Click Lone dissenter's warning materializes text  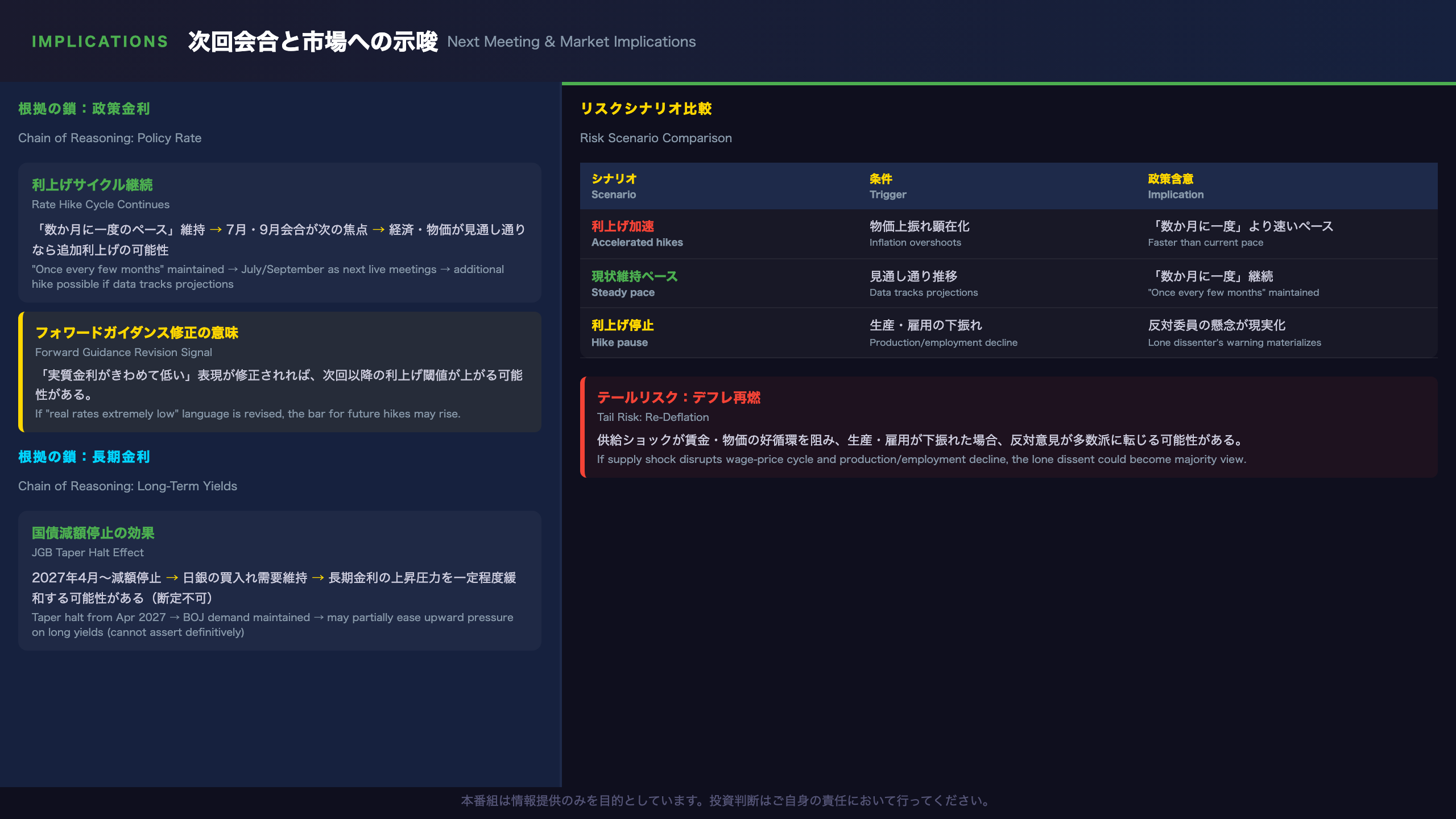(1234, 342)
